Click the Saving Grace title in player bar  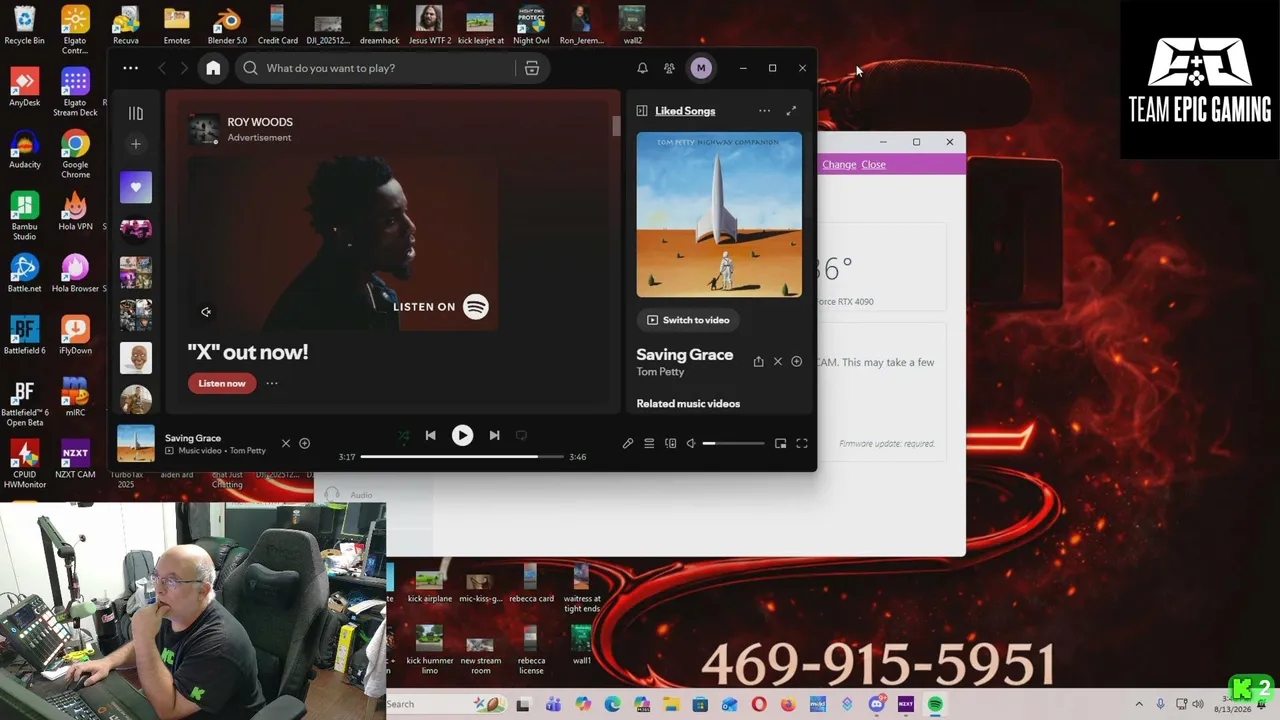click(193, 438)
